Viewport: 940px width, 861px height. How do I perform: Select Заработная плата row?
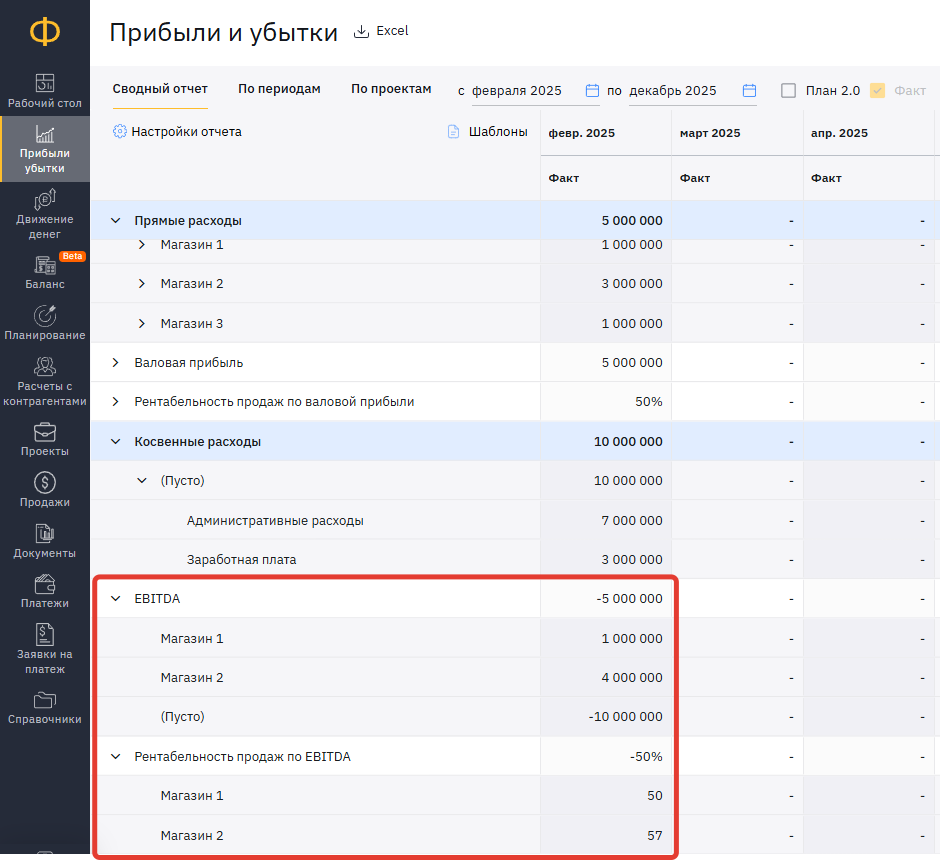pos(242,559)
